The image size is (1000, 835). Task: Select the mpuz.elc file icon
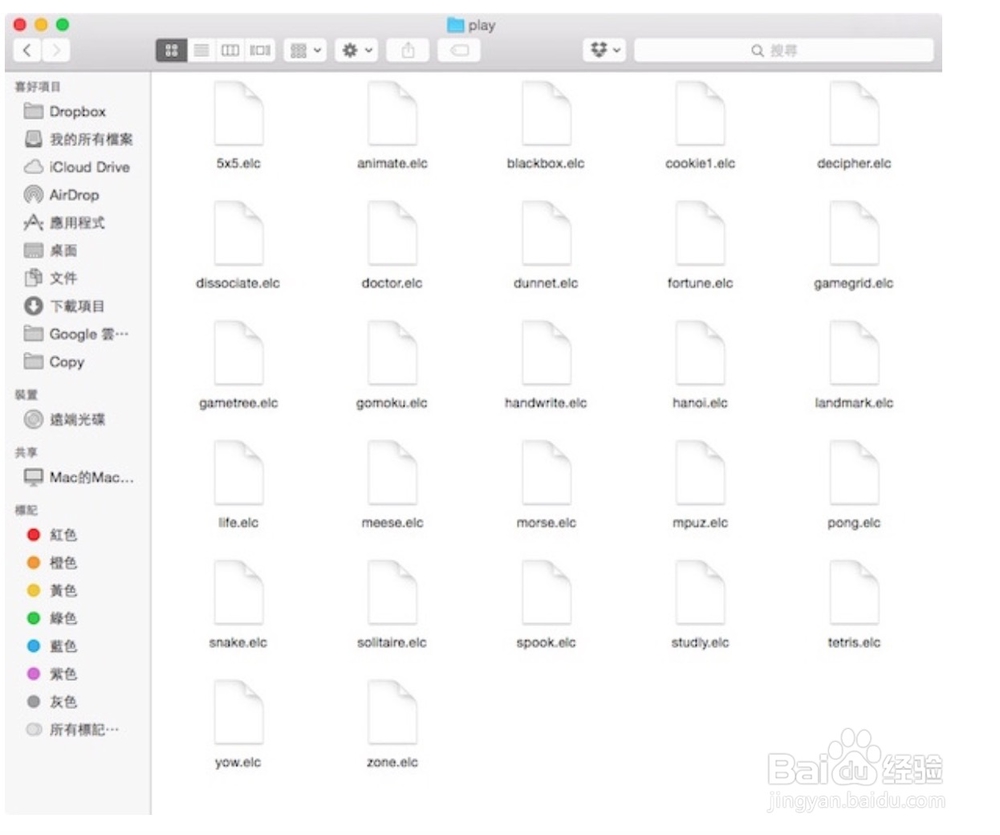coord(700,473)
